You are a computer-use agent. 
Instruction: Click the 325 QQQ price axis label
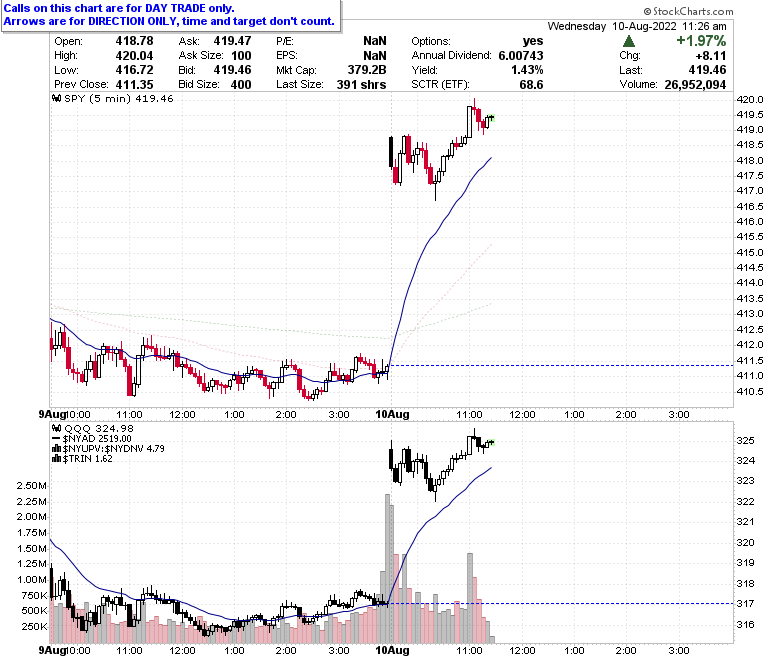(746, 440)
